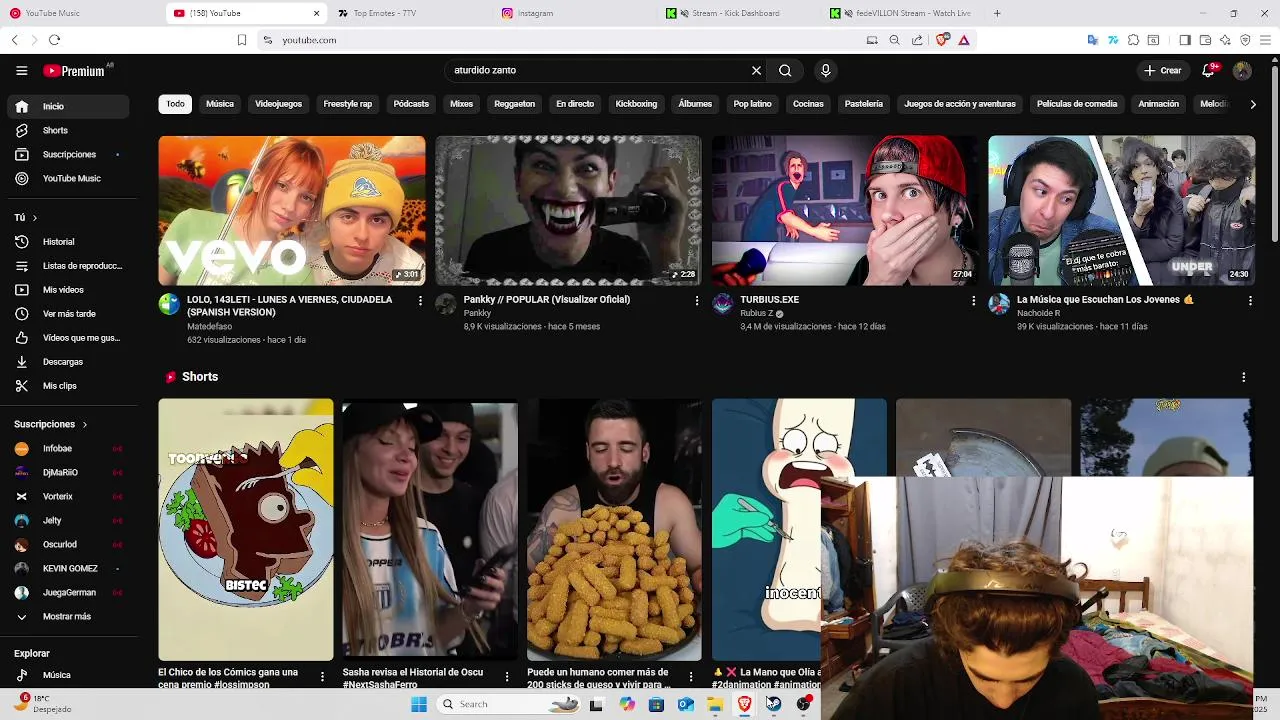The image size is (1280, 720).
Task: Open options menu for LOLO, 143LETI video
Action: 420,300
